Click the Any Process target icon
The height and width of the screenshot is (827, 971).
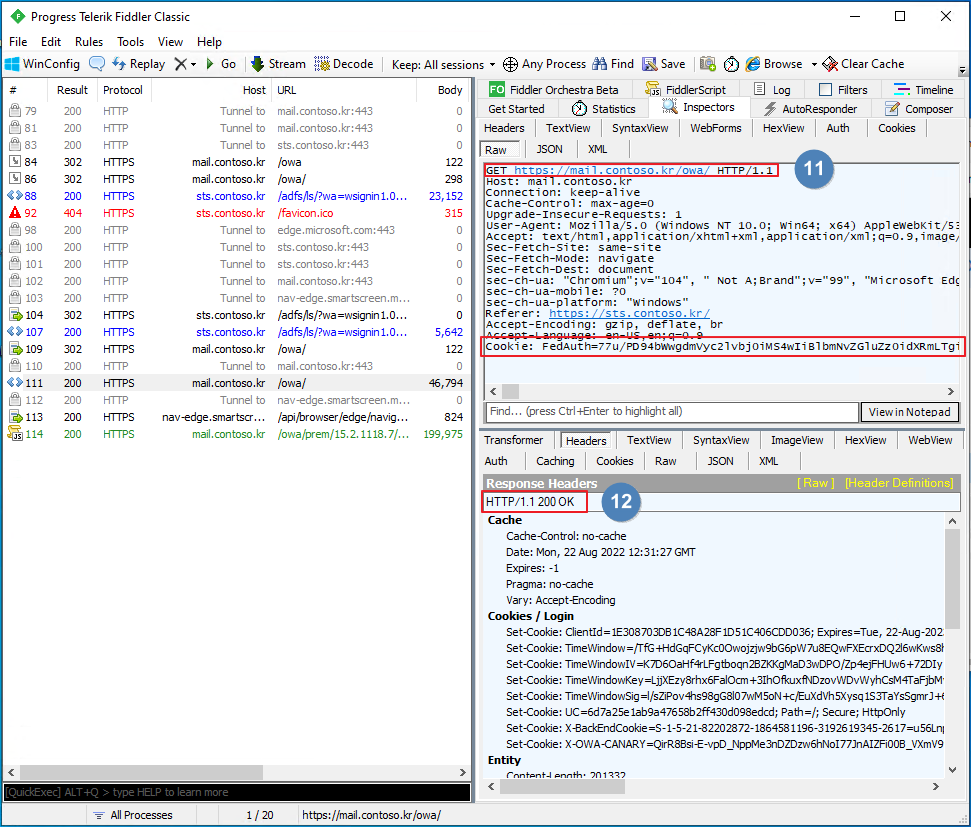pos(510,64)
